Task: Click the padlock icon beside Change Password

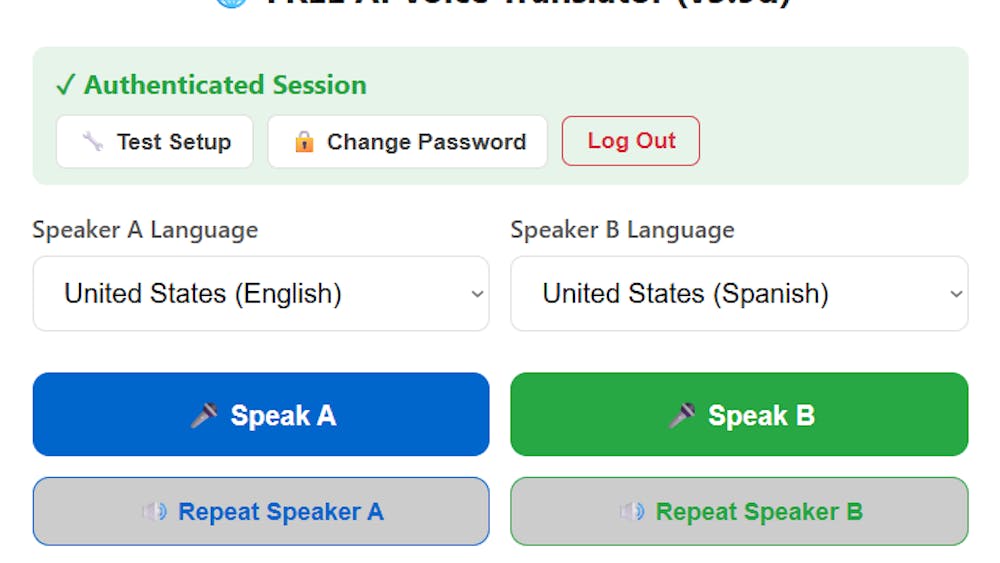Action: [x=304, y=142]
